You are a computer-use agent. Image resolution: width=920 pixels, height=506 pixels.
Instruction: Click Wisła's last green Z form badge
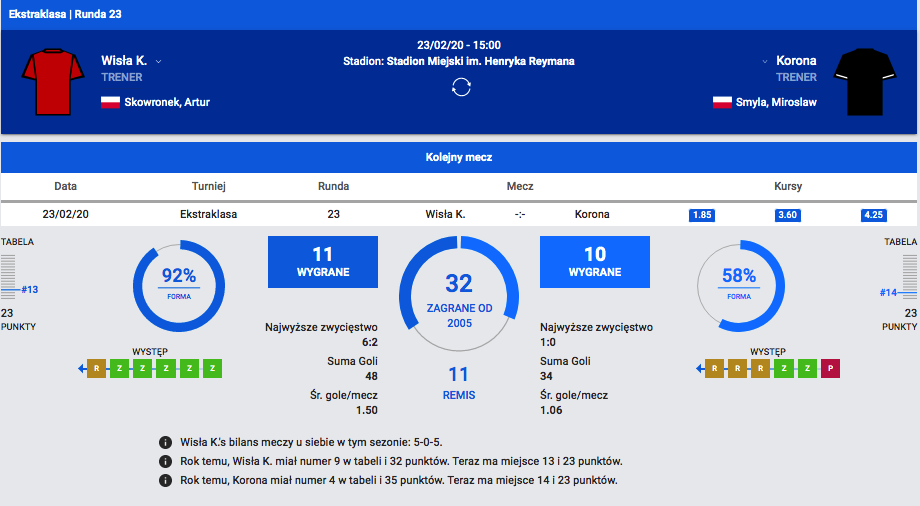[212, 369]
